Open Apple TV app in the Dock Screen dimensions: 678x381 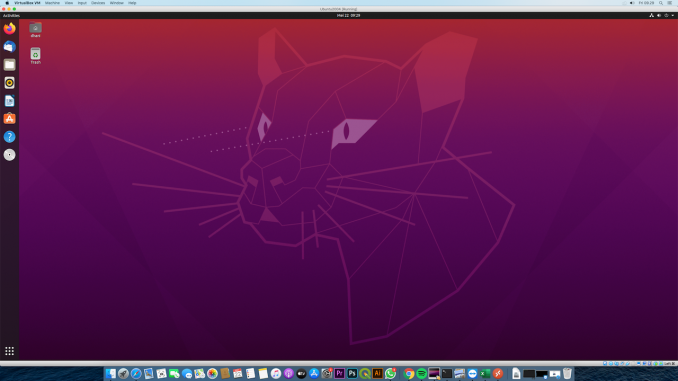[x=301, y=374]
